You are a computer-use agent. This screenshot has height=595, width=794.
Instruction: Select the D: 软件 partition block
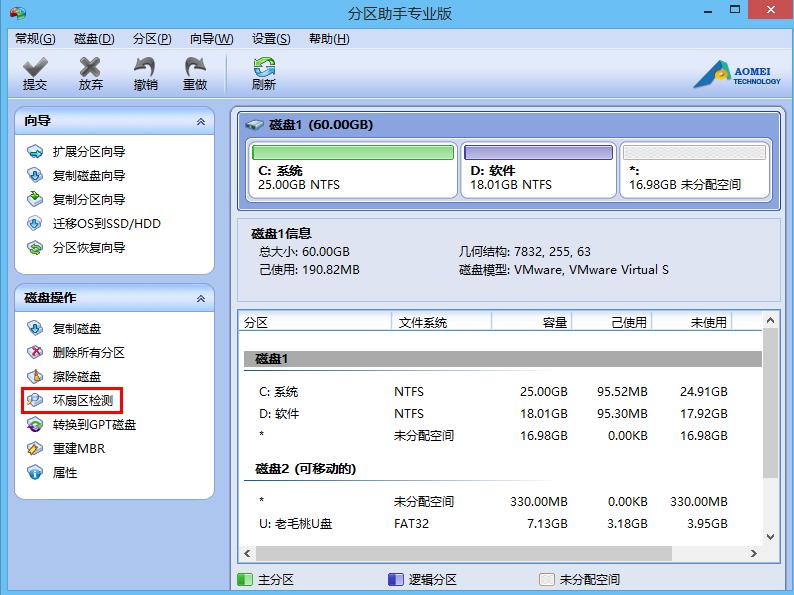(x=538, y=170)
